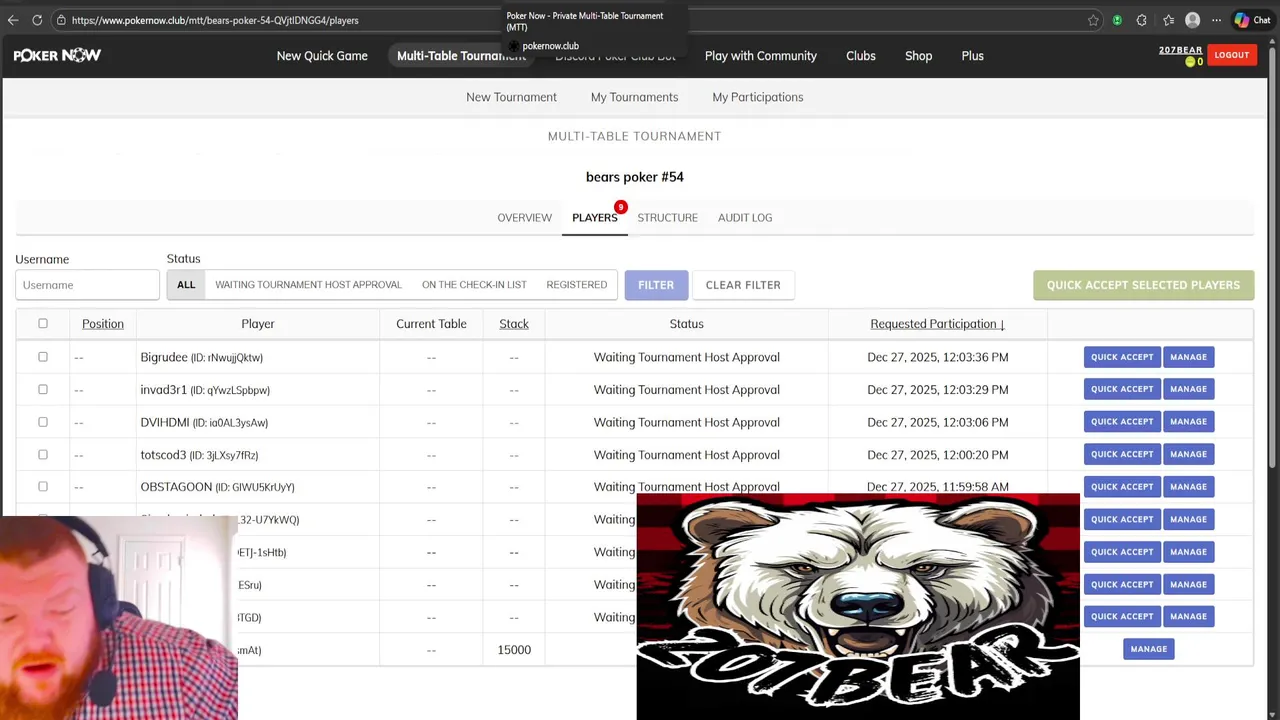This screenshot has height=720, width=1280.
Task: Go to Shop page
Action: [919, 56]
